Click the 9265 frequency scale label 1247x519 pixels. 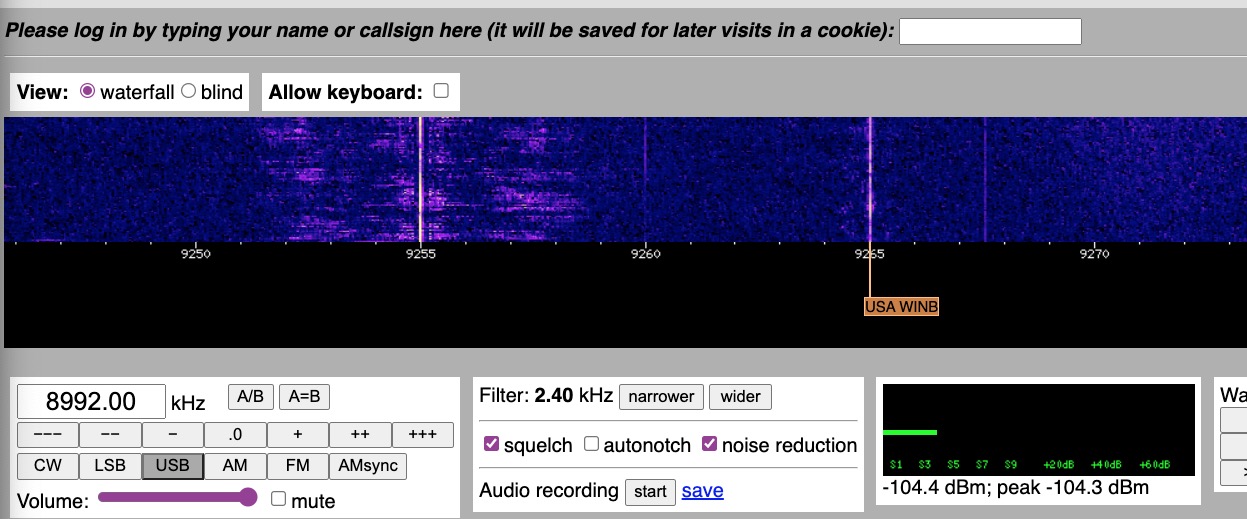[x=870, y=254]
